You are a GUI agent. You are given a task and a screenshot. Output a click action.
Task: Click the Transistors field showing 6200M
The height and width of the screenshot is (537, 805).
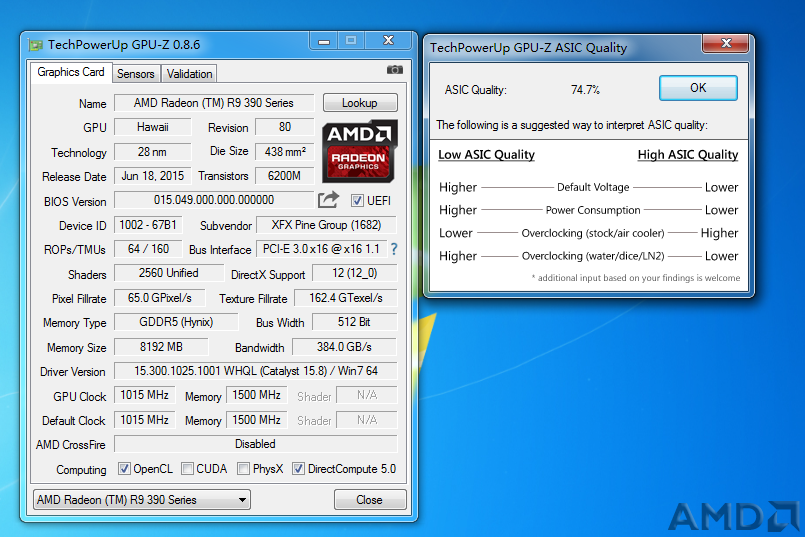[284, 176]
